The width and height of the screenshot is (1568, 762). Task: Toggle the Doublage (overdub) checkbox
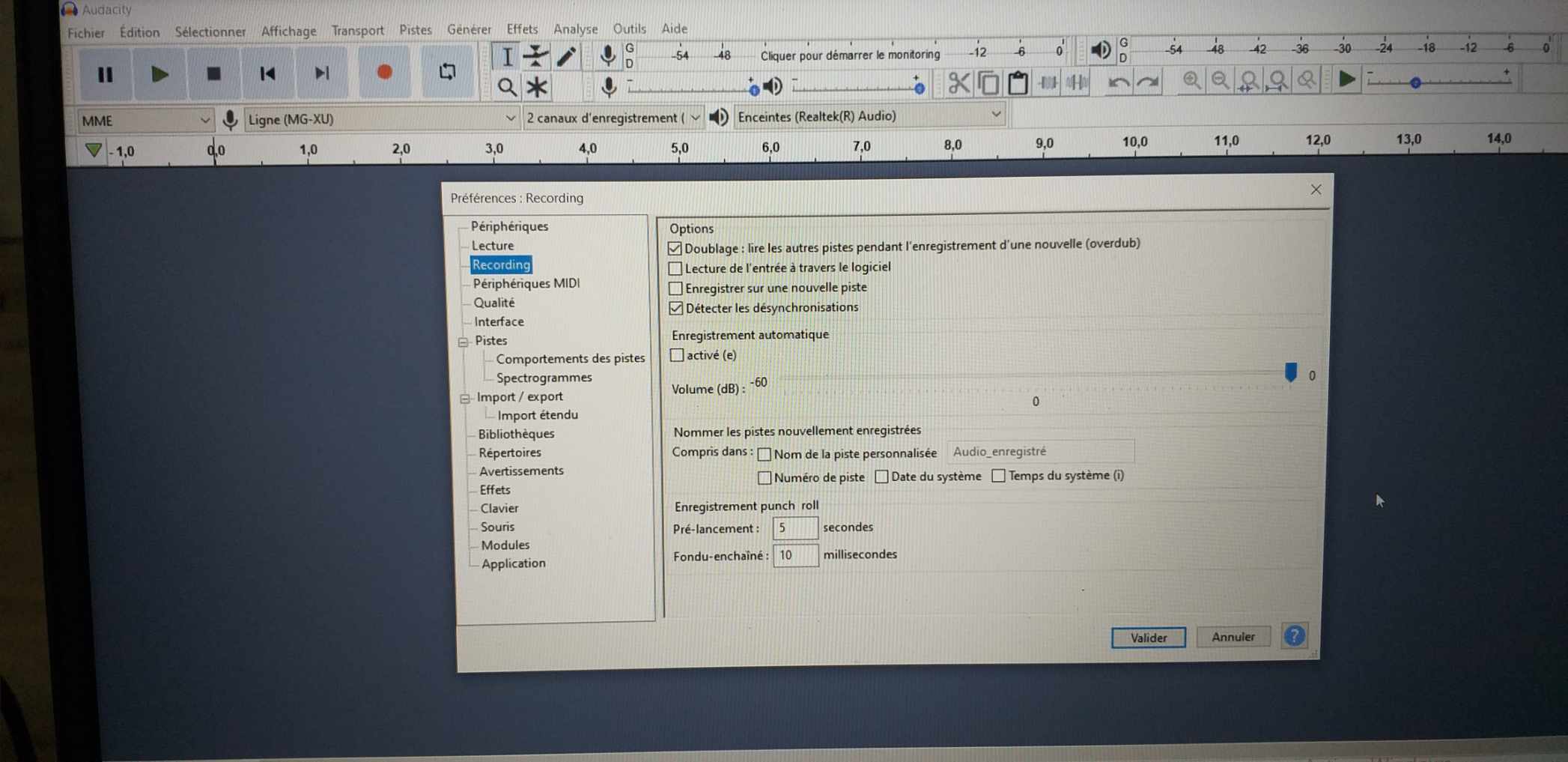[675, 248]
